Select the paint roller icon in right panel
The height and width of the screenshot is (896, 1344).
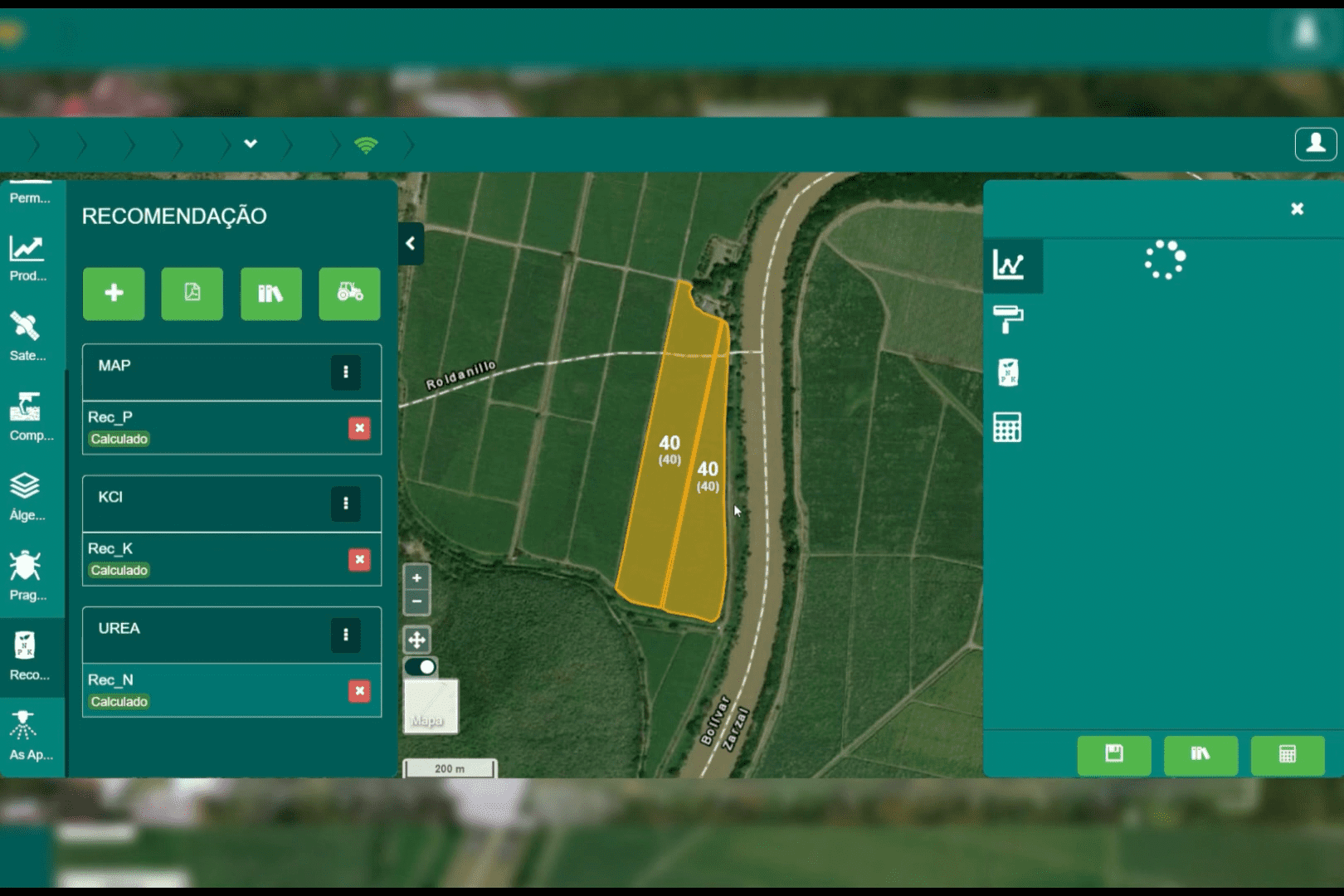(x=1008, y=319)
